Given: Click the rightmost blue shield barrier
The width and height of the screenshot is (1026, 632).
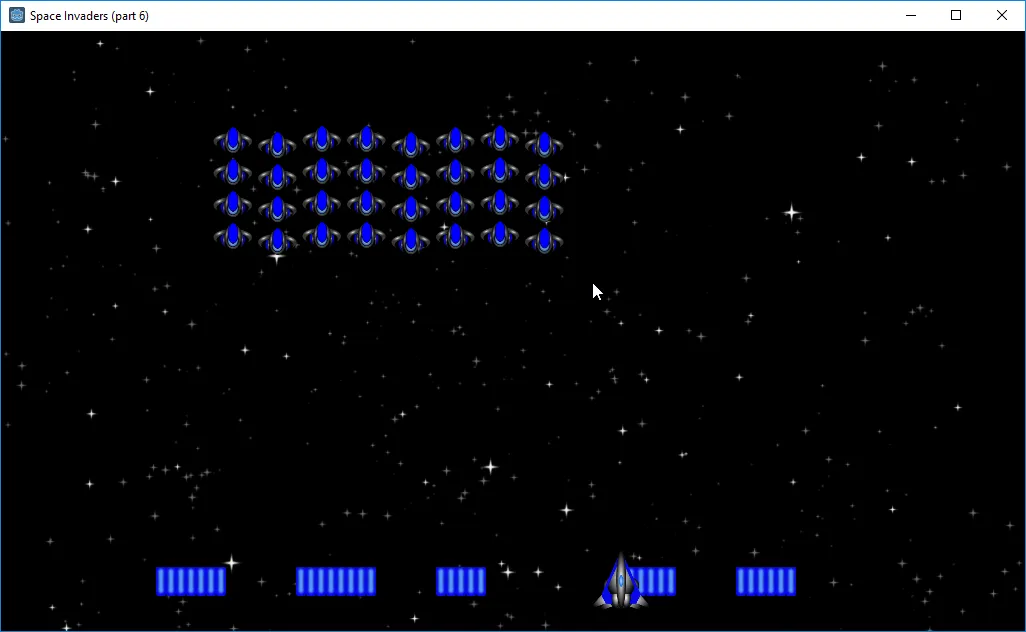Looking at the screenshot, I should [766, 581].
